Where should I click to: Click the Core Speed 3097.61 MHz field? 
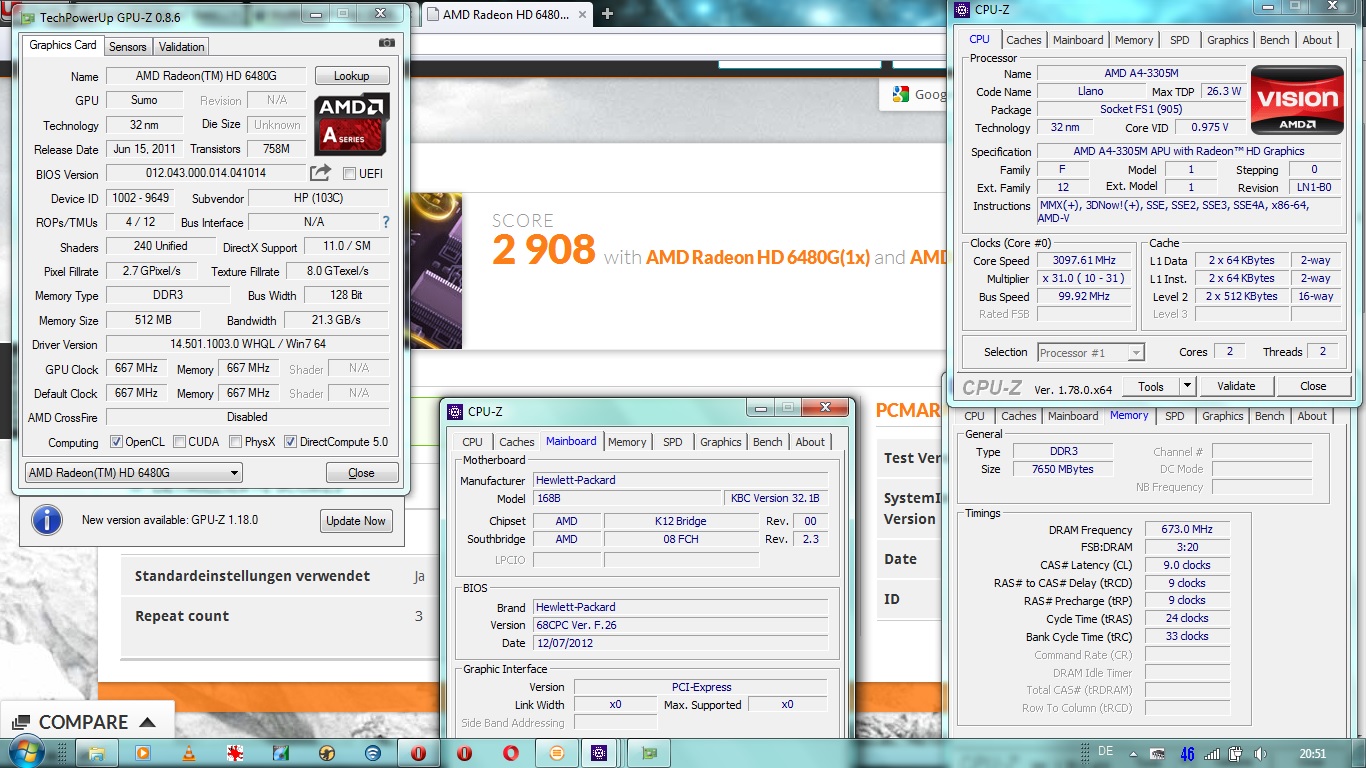pyautogui.click(x=1084, y=261)
